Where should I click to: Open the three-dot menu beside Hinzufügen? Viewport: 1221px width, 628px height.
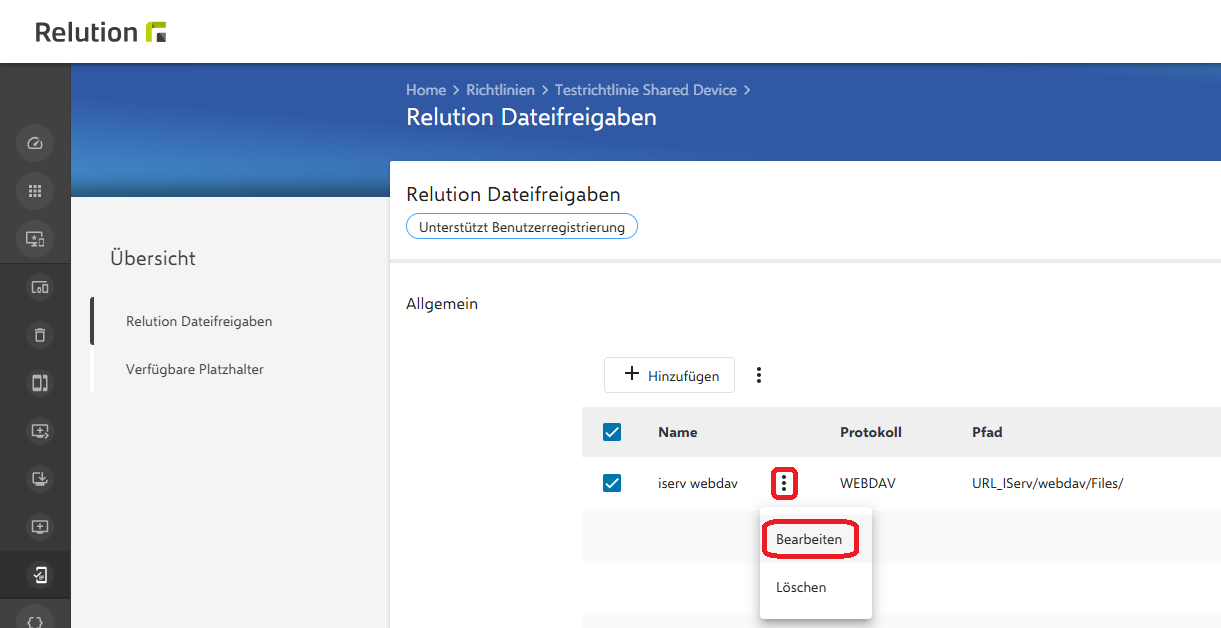(759, 375)
